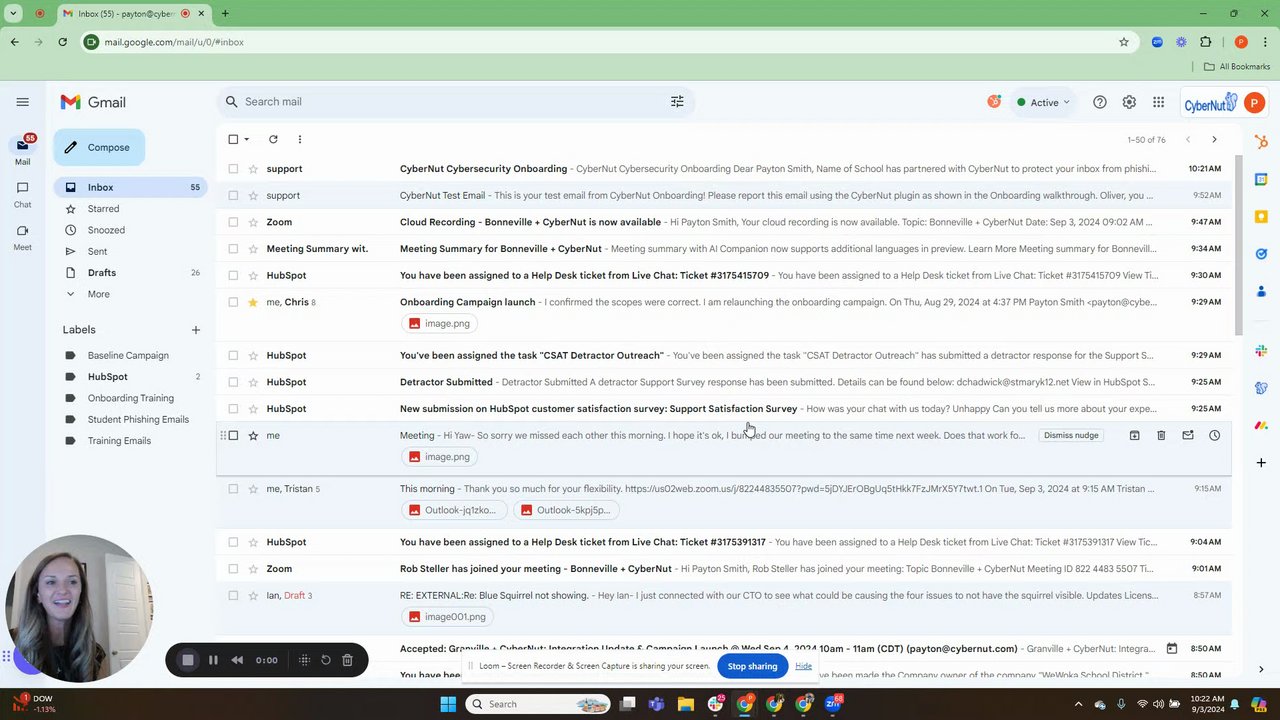Delete recording trash icon in Loom controls
Viewport: 1280px width, 720px height.
347,660
